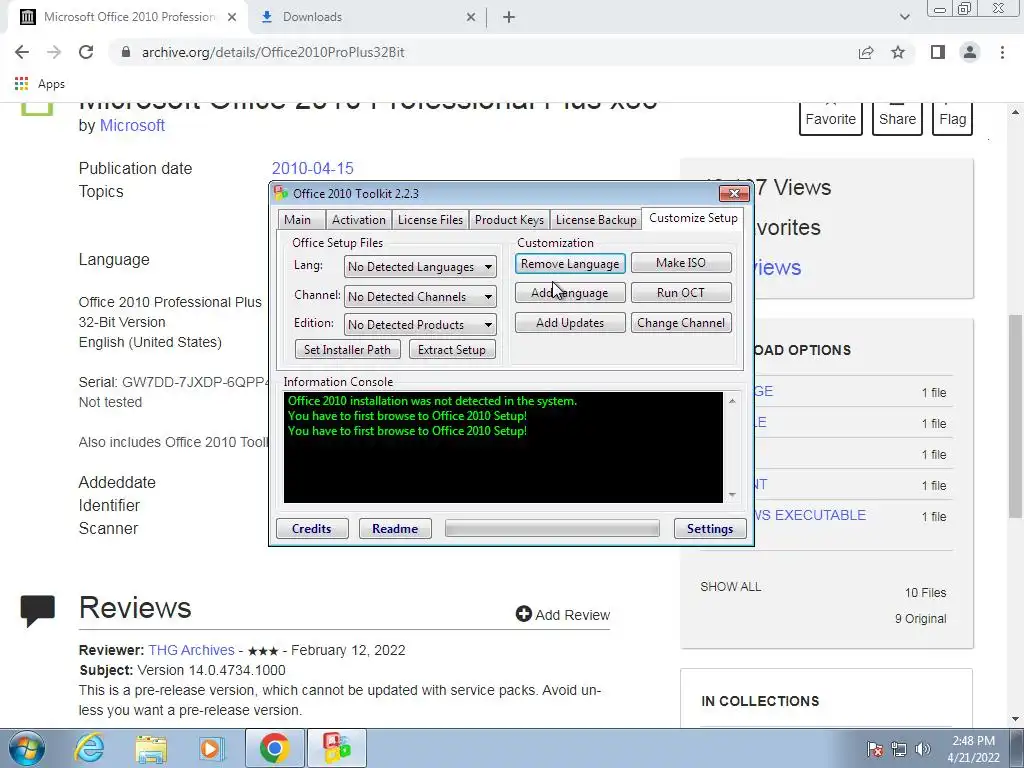The image size is (1024, 768).
Task: Open the Windows Start menu
Action: pos(26,748)
